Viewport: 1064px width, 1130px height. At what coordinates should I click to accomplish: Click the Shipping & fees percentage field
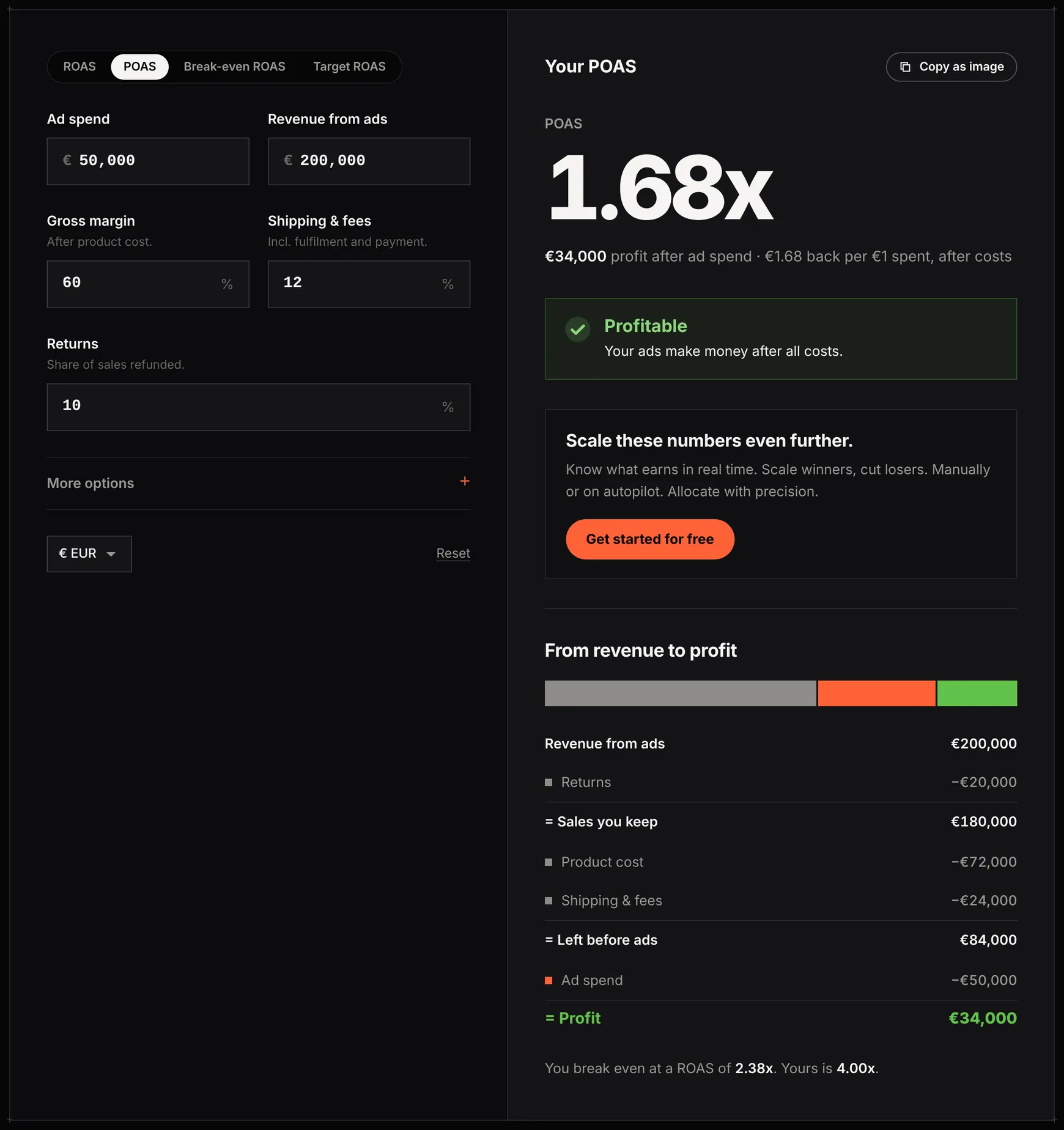coord(369,284)
